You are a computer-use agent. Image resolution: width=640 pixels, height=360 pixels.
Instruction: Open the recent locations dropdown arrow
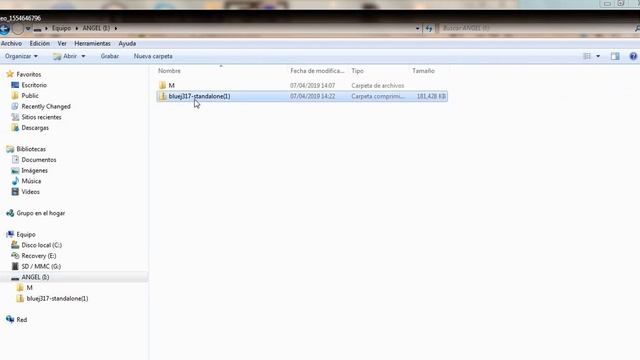click(28, 29)
